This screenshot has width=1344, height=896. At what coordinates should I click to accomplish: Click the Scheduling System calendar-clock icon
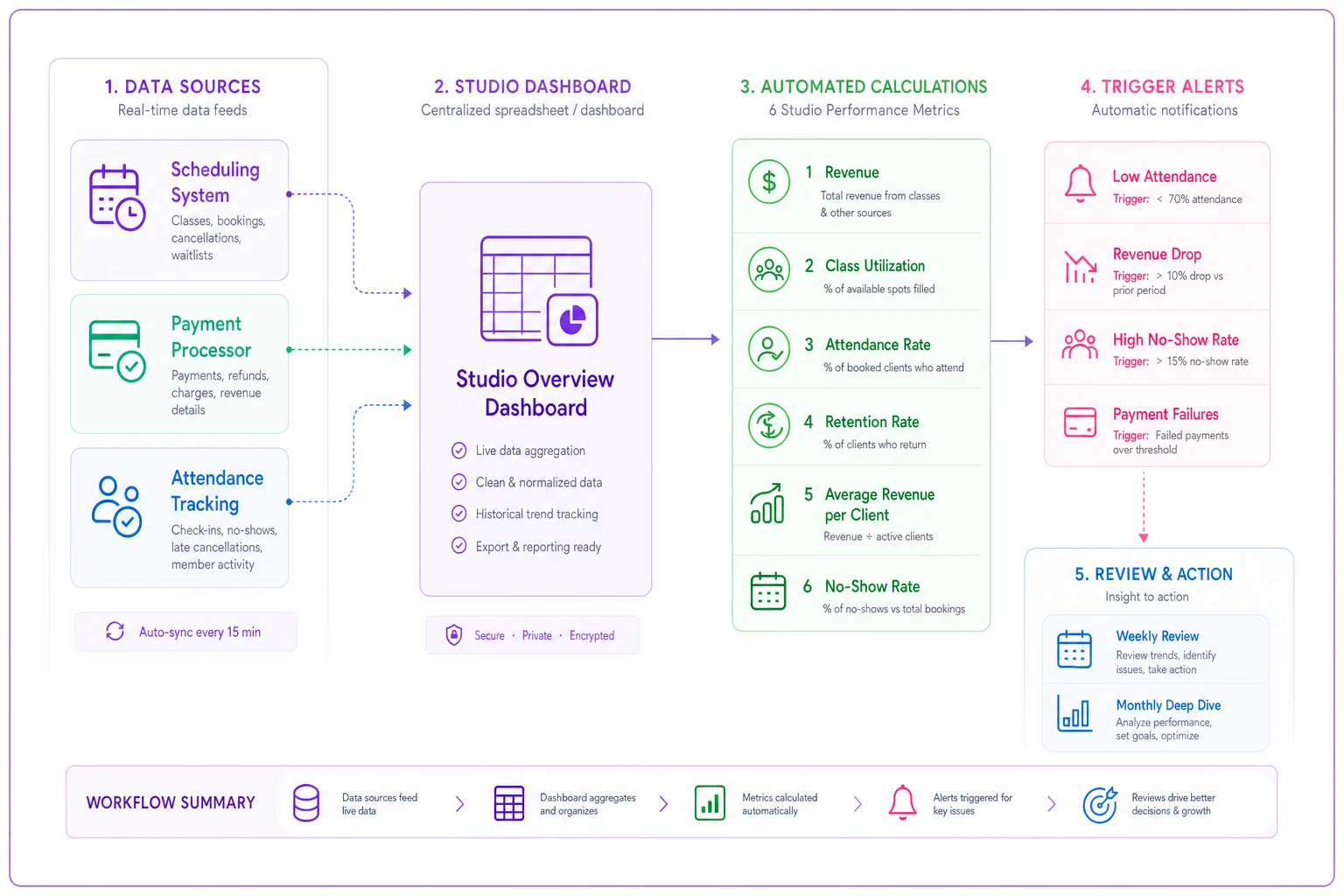(117, 198)
